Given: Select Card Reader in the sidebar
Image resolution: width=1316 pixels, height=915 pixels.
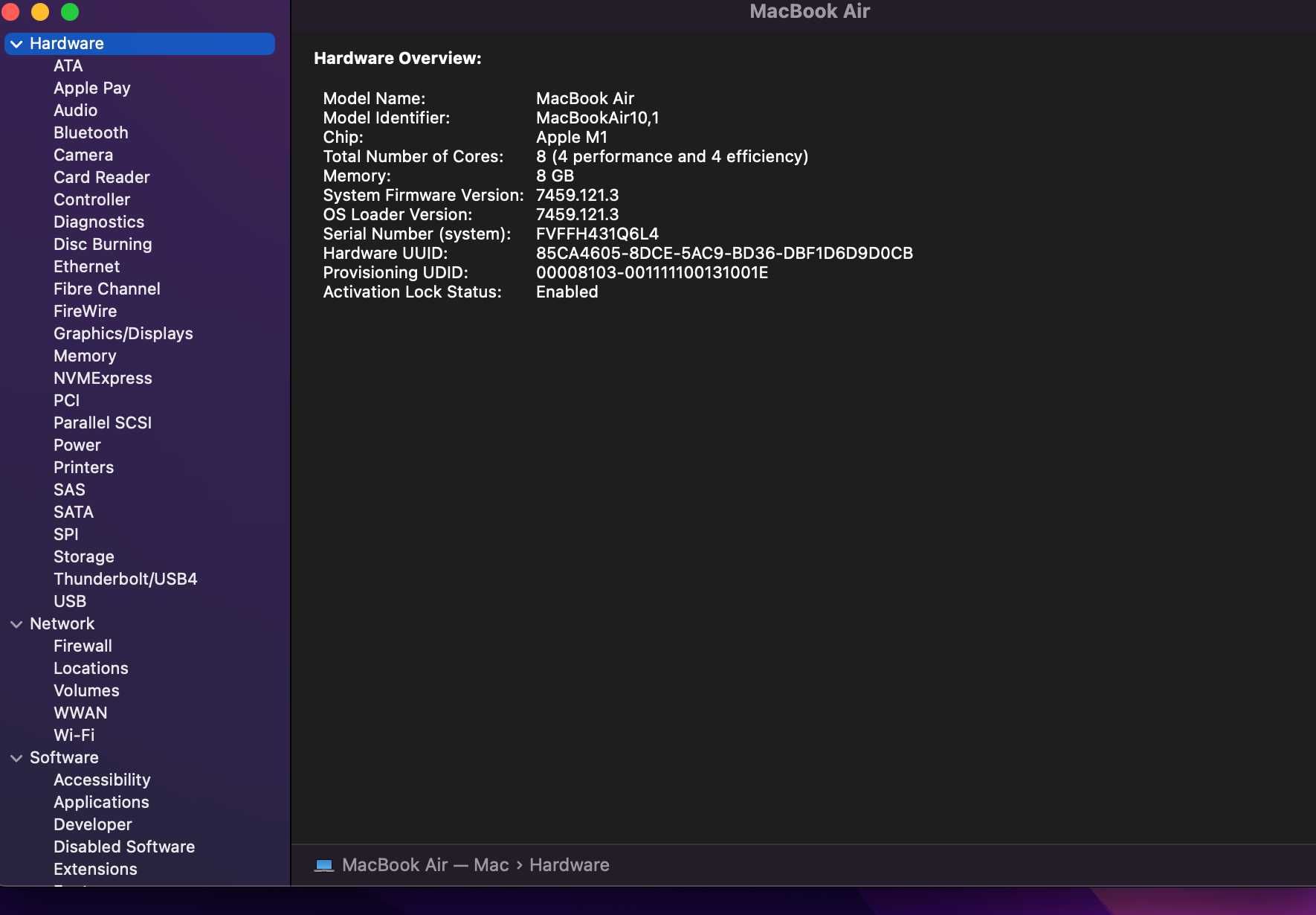Looking at the screenshot, I should pyautogui.click(x=101, y=178).
